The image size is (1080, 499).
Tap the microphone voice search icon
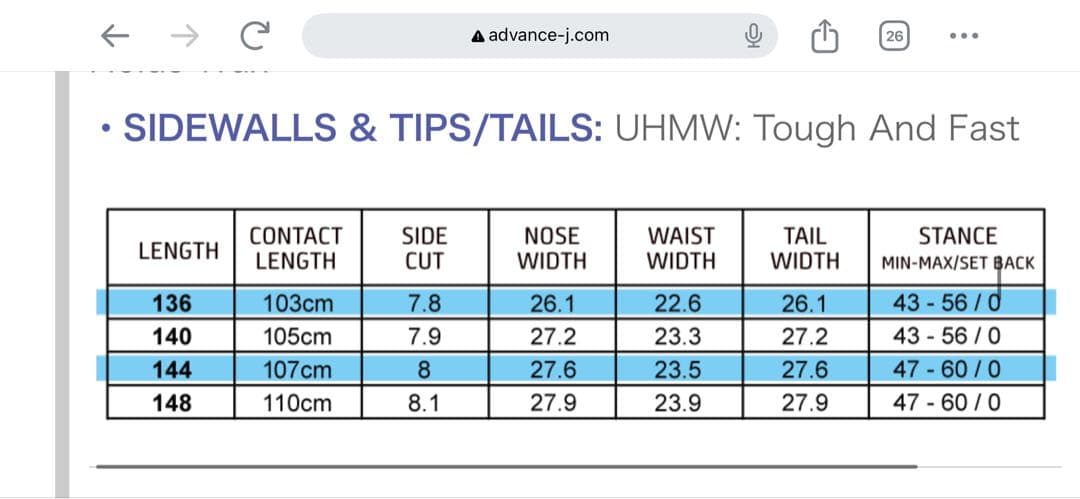[x=754, y=37]
